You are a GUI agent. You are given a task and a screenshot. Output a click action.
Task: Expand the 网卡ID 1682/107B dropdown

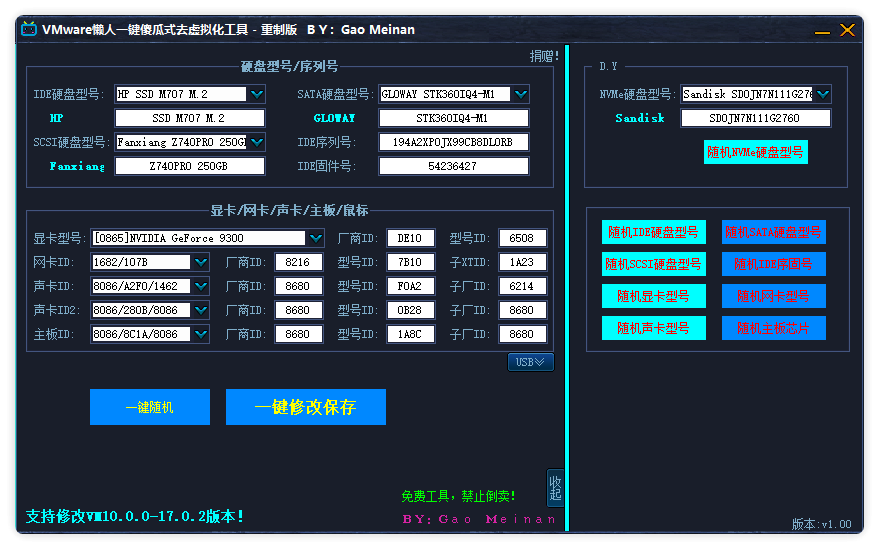[x=201, y=262]
